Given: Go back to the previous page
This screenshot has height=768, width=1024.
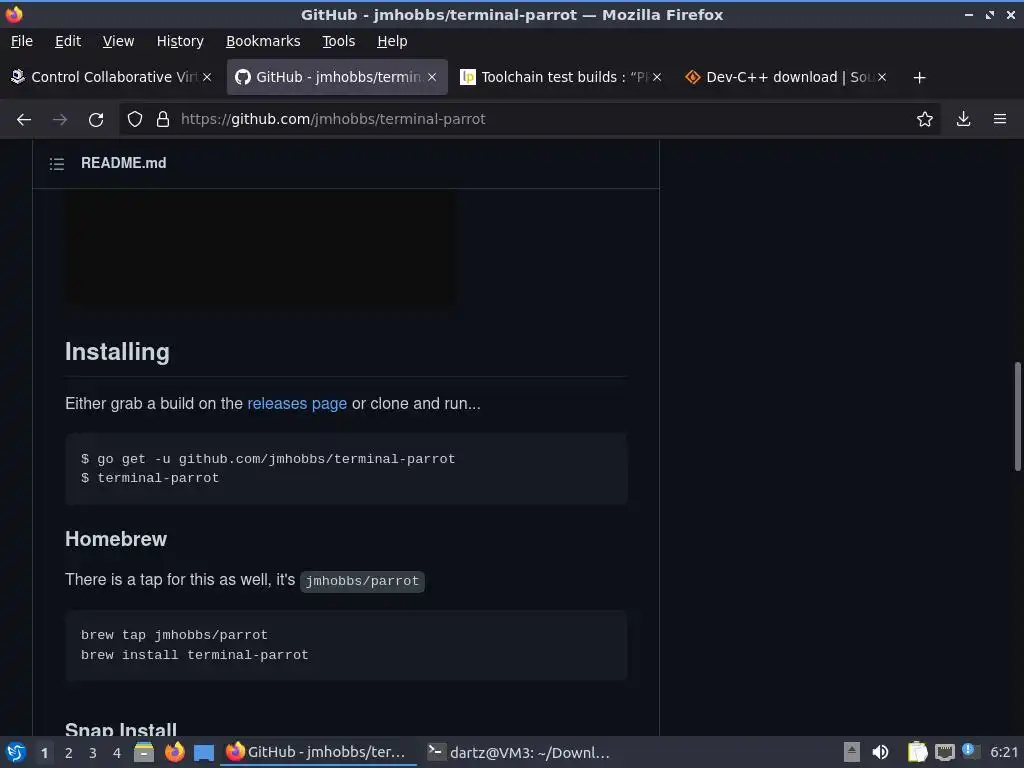Looking at the screenshot, I should pyautogui.click(x=24, y=120).
